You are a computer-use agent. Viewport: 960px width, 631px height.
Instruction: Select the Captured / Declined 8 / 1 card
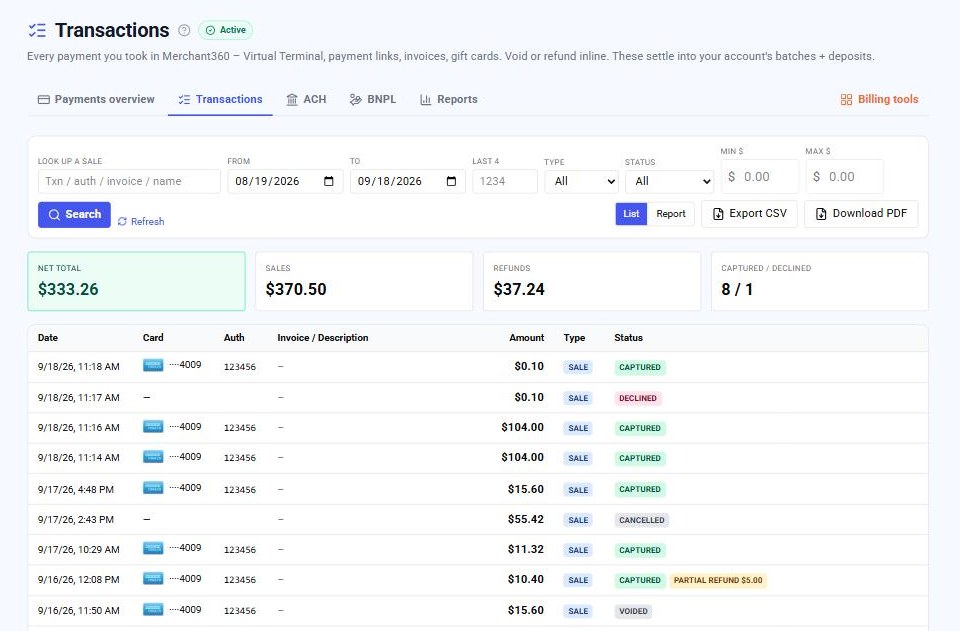coord(820,282)
